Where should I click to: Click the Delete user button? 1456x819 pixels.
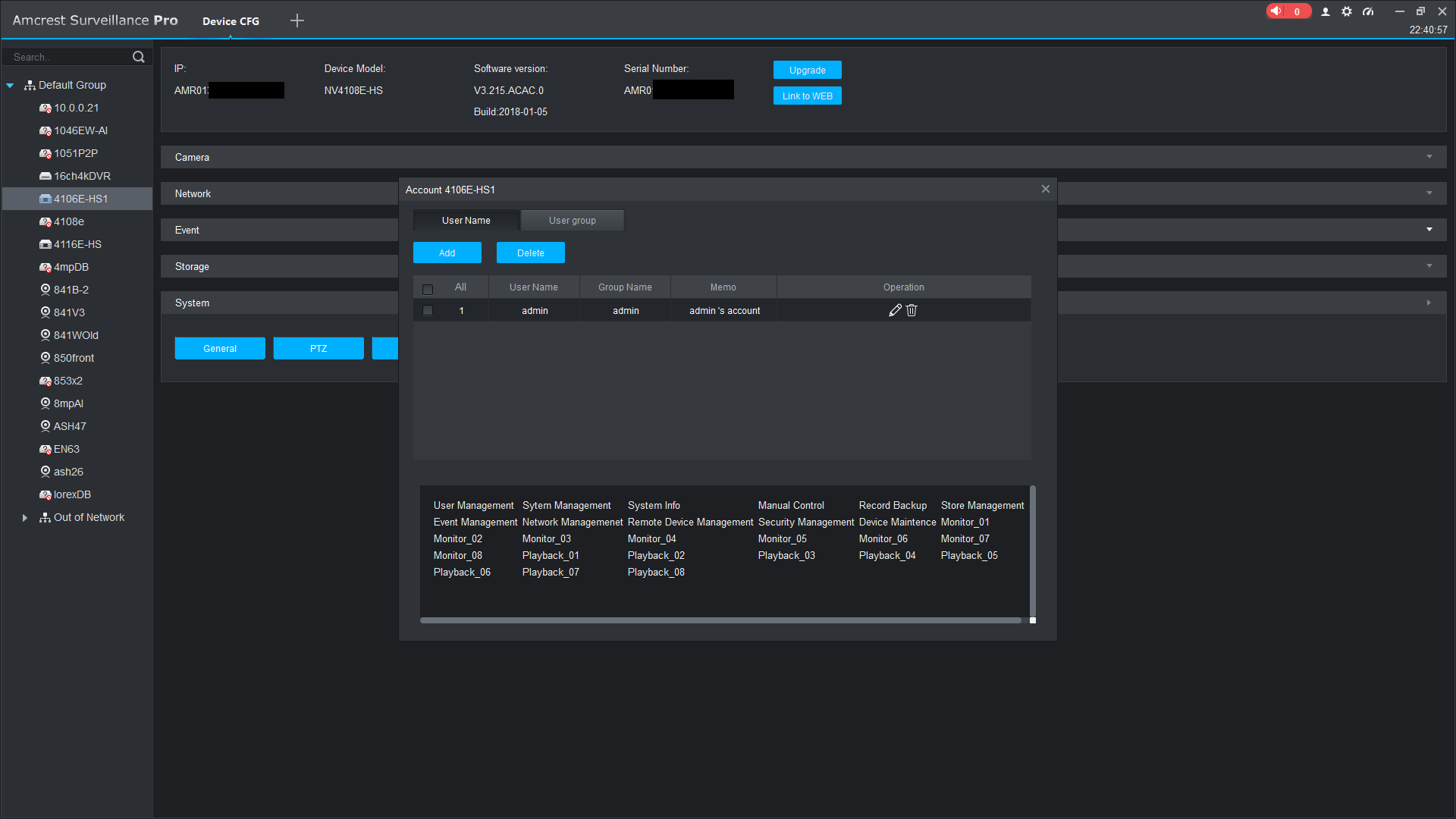point(531,253)
